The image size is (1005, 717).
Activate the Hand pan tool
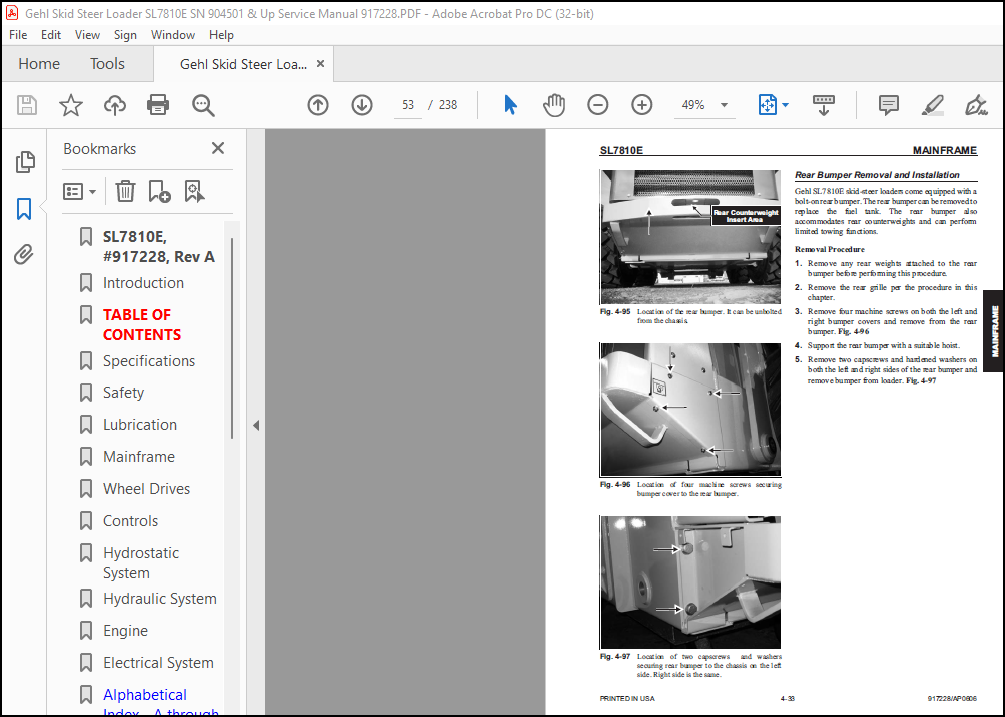554,104
